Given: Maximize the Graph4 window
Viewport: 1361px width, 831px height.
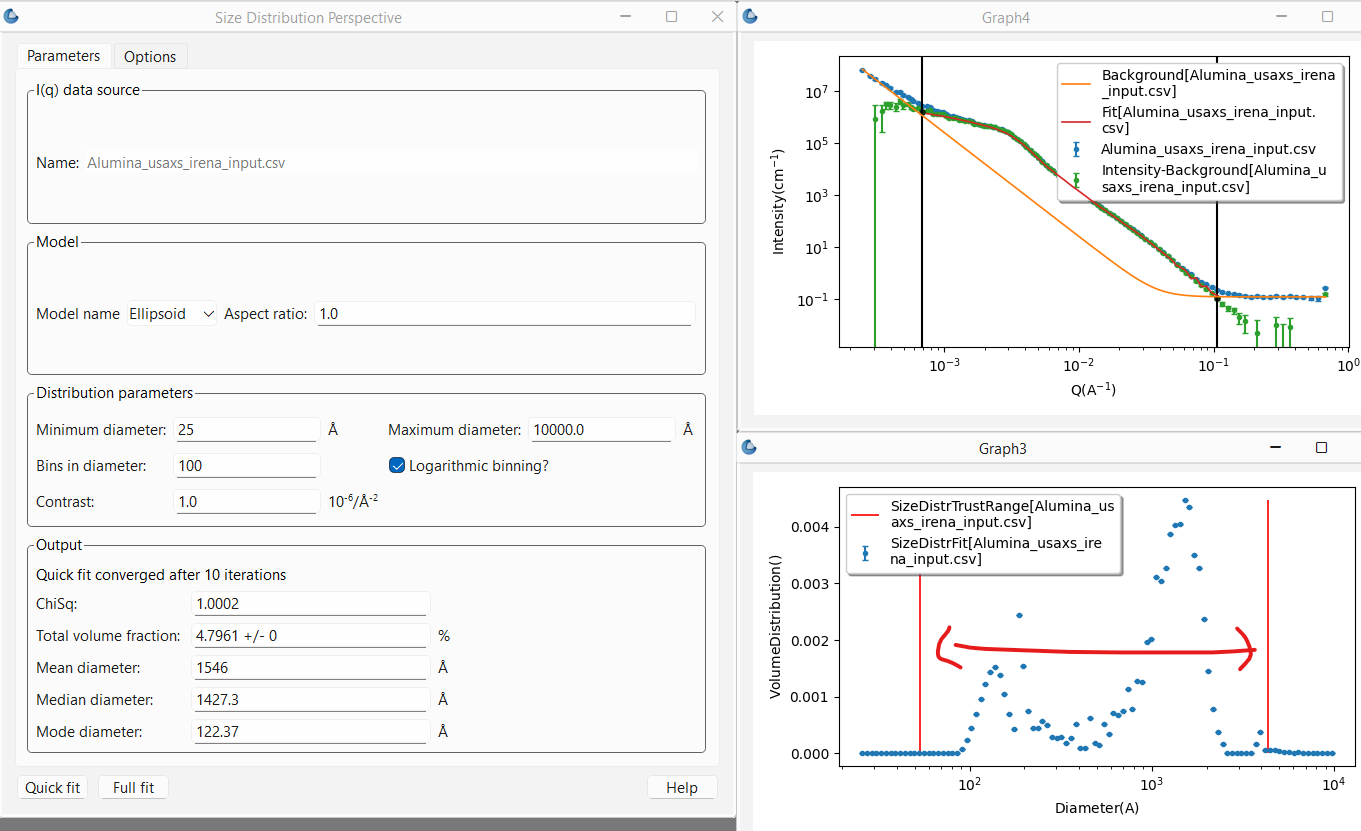Looking at the screenshot, I should coord(1327,17).
